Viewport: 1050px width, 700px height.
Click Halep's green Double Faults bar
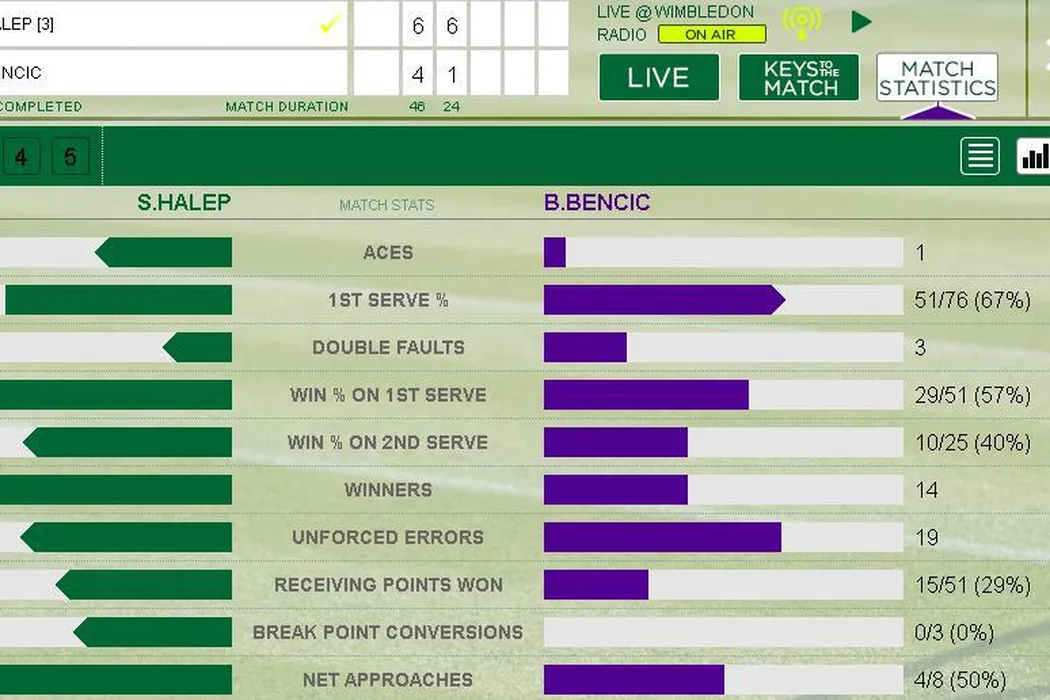point(198,348)
